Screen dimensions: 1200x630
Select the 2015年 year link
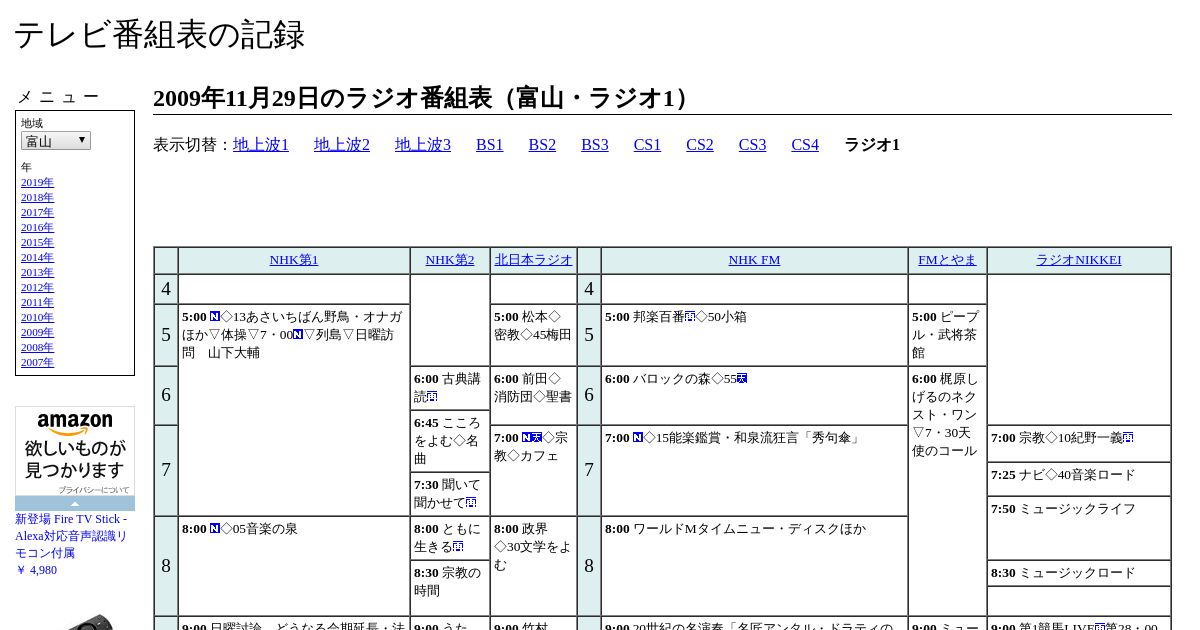coord(37,242)
